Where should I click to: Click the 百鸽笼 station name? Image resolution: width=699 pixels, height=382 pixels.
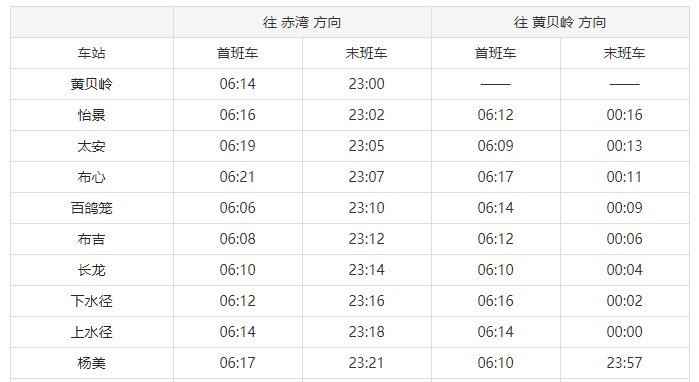click(92, 208)
